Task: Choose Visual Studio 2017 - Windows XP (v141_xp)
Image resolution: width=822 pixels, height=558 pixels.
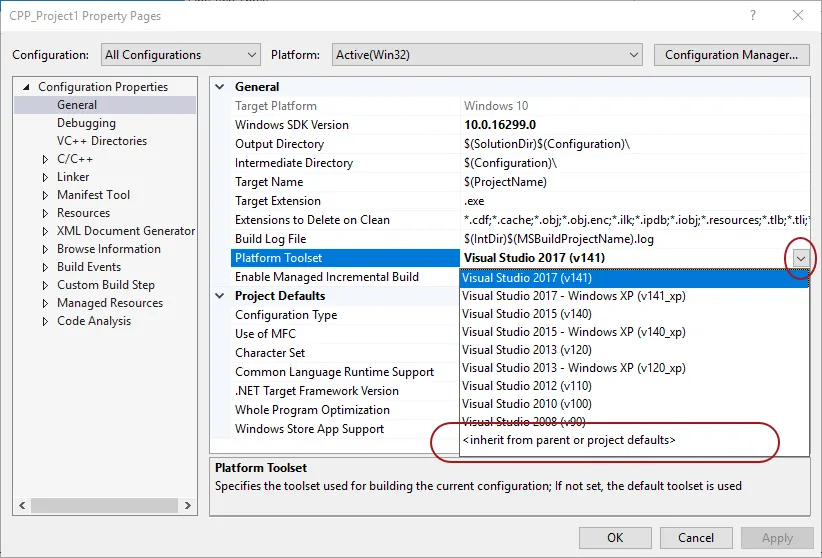Action: point(634,296)
